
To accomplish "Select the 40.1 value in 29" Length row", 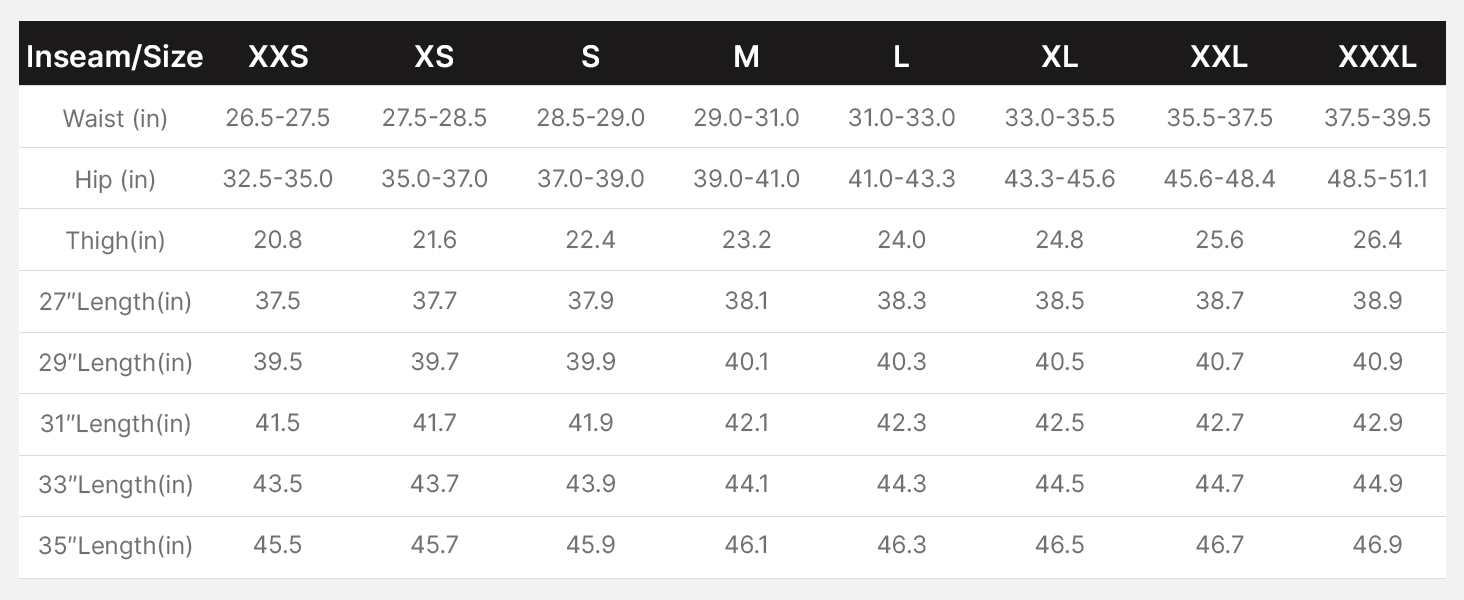I will pos(746,362).
